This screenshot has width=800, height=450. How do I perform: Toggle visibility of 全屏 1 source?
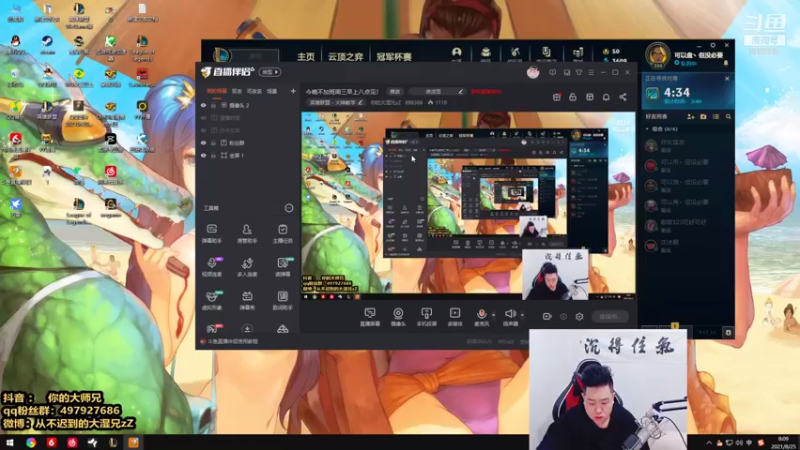[204, 156]
